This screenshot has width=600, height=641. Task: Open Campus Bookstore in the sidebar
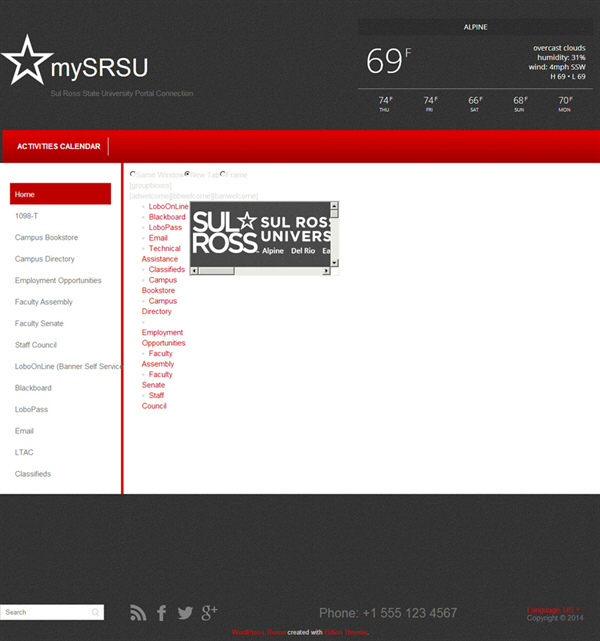coord(46,238)
